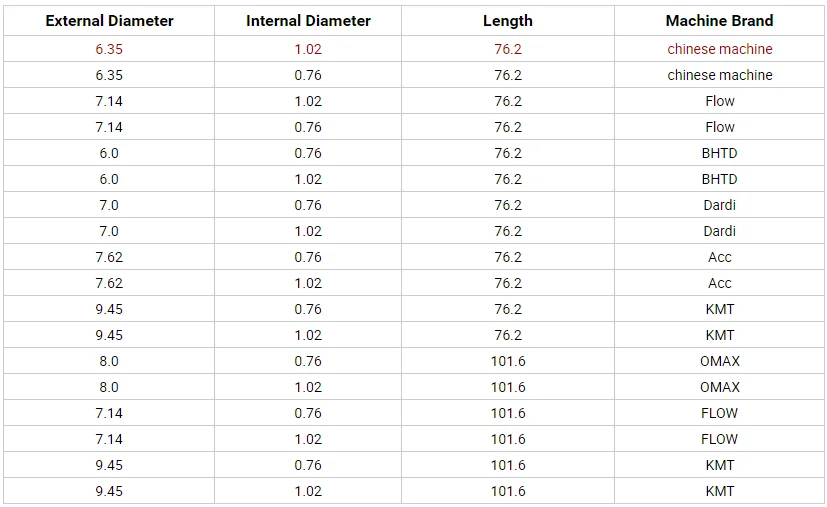The image size is (827, 507).
Task: Select 101.6 length in the last KMT row
Action: tap(507, 491)
